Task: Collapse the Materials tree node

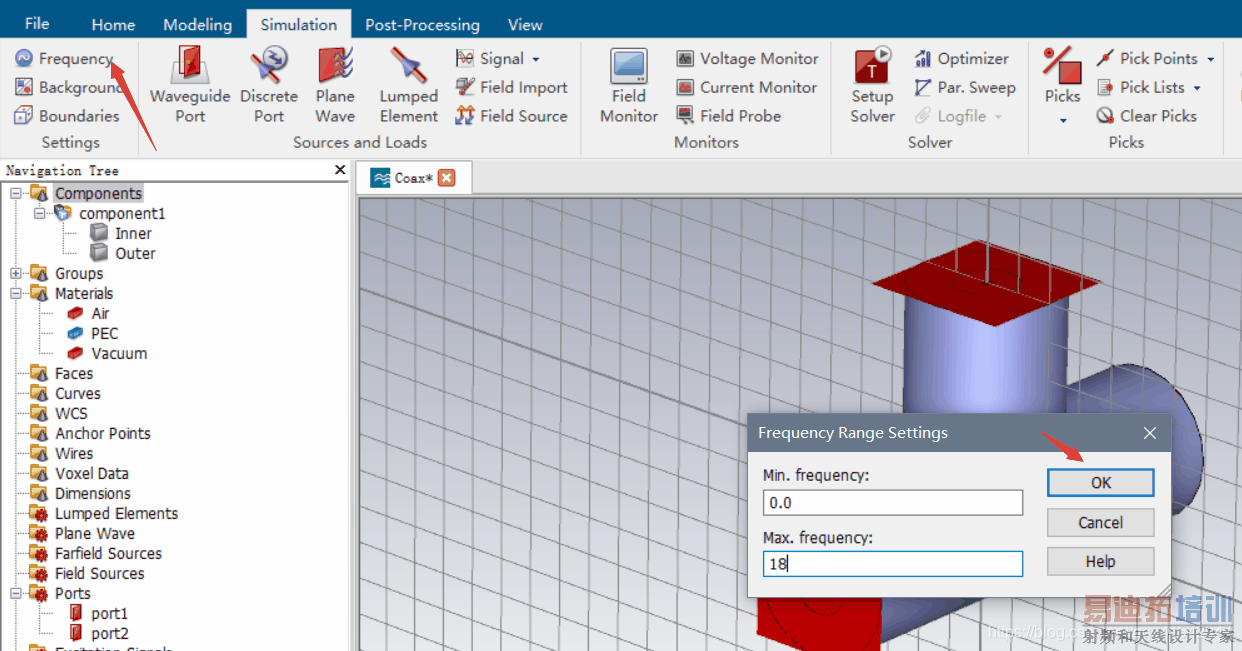Action: click(x=16, y=293)
